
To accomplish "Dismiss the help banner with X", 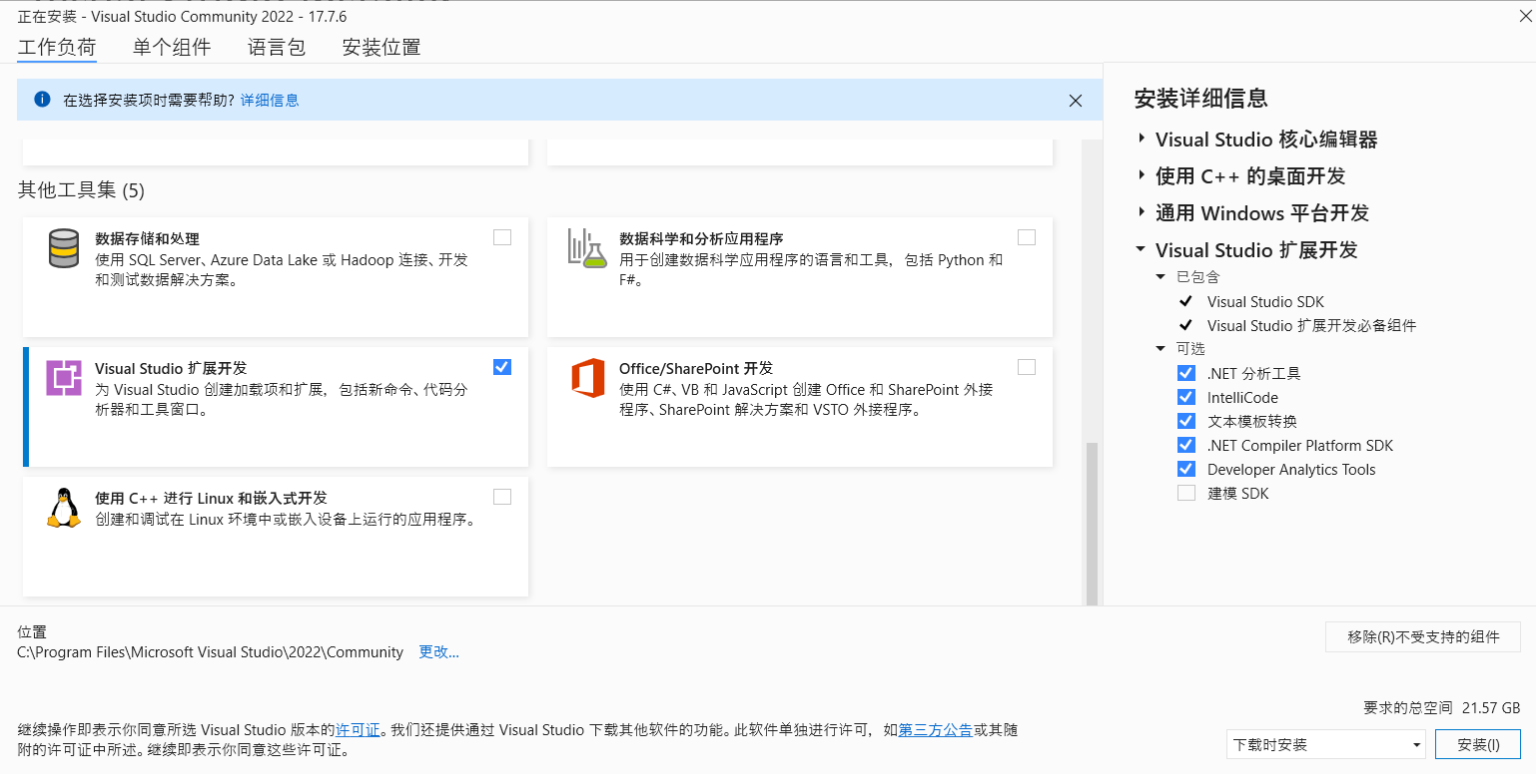I will 1076,100.
